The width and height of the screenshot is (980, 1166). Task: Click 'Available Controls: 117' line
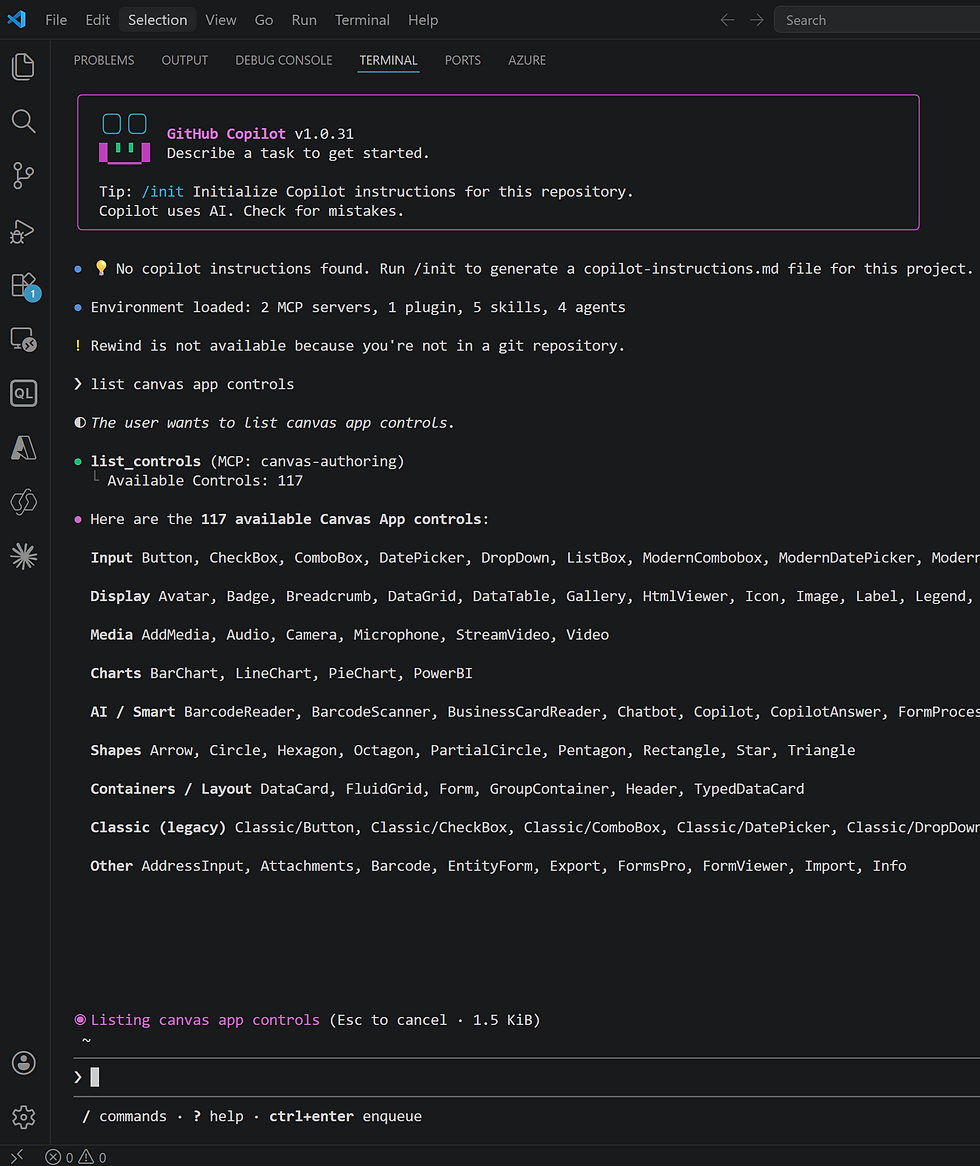pos(204,481)
